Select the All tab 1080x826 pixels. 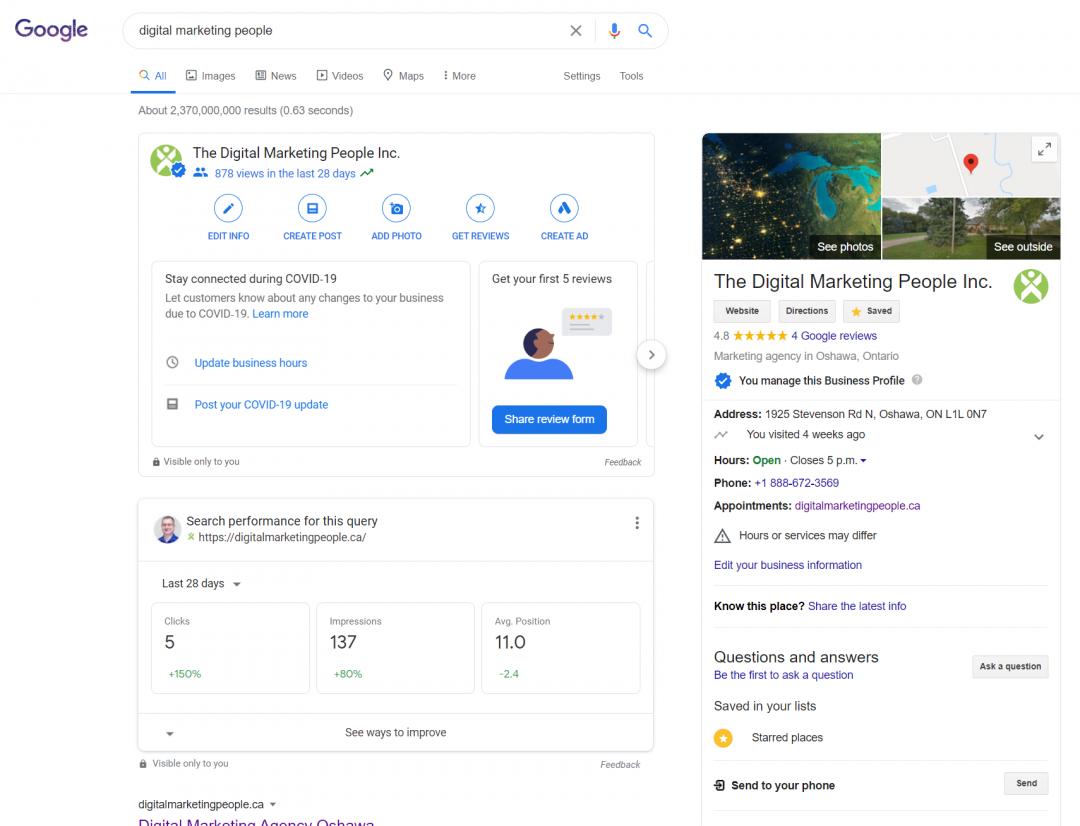tap(153, 76)
